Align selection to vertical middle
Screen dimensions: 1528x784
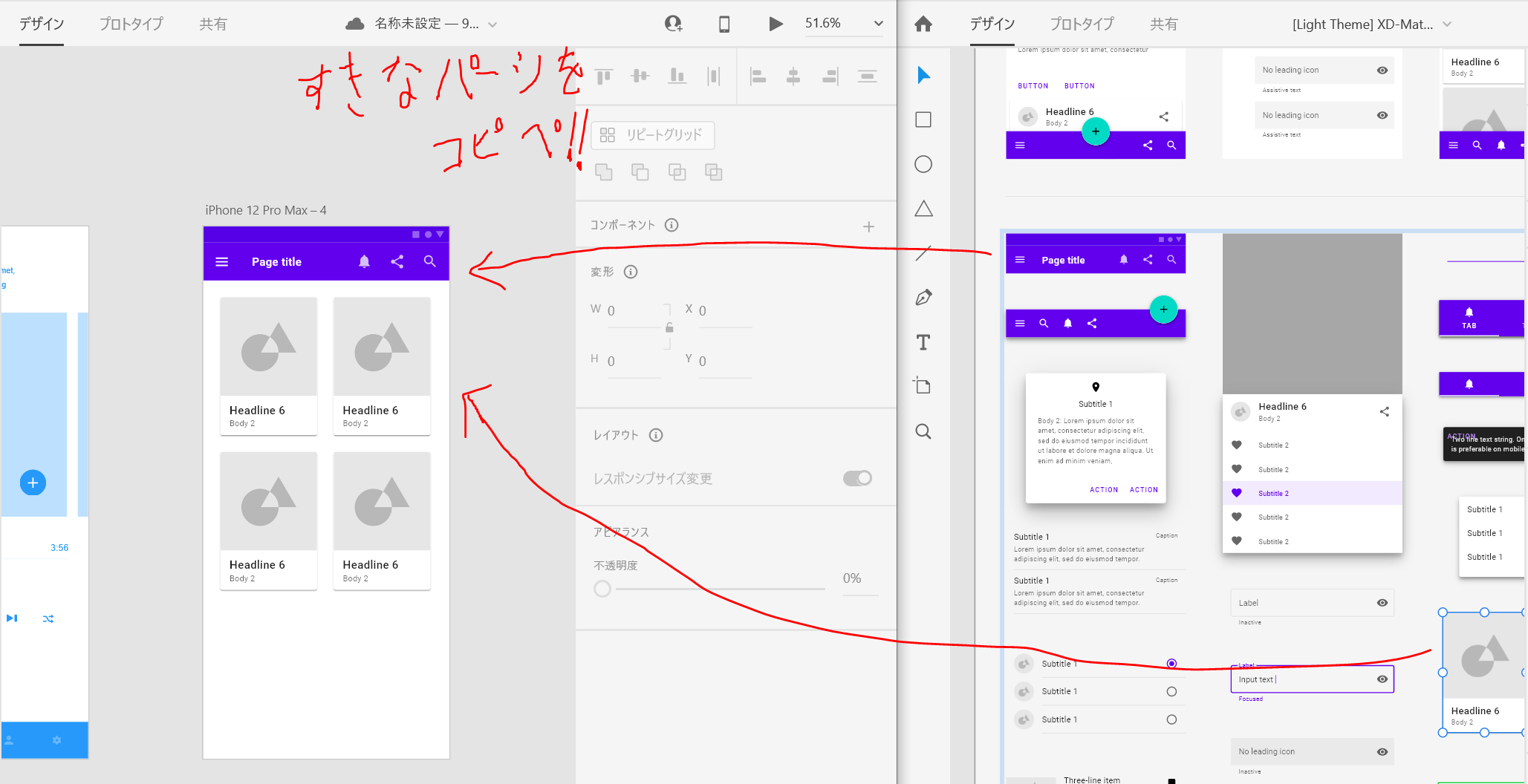(x=640, y=76)
